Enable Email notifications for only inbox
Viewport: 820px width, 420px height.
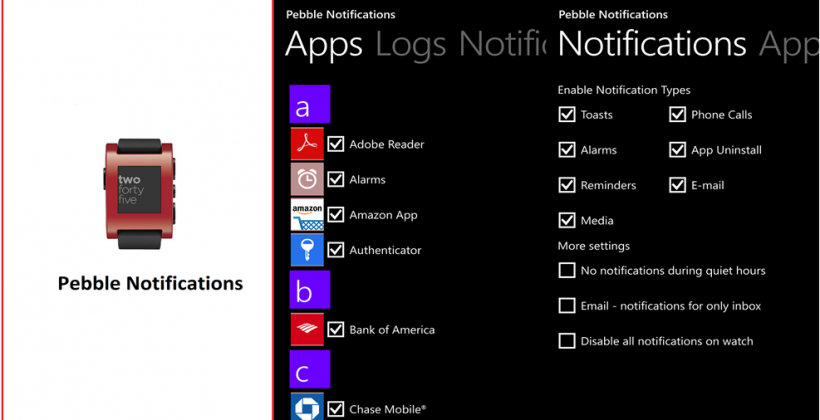(x=567, y=305)
